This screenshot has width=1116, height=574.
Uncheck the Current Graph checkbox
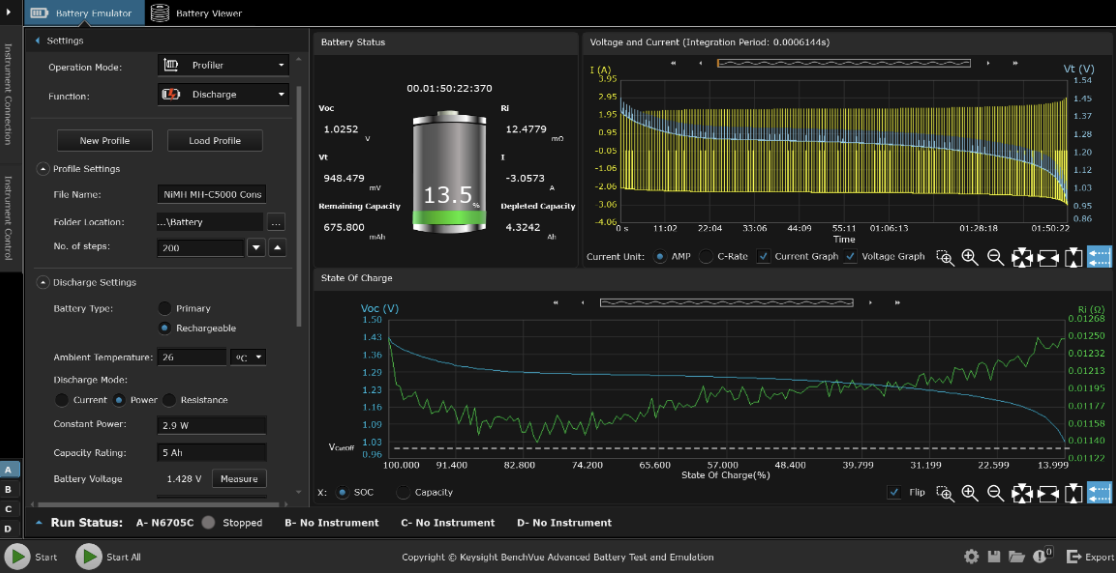pos(764,257)
